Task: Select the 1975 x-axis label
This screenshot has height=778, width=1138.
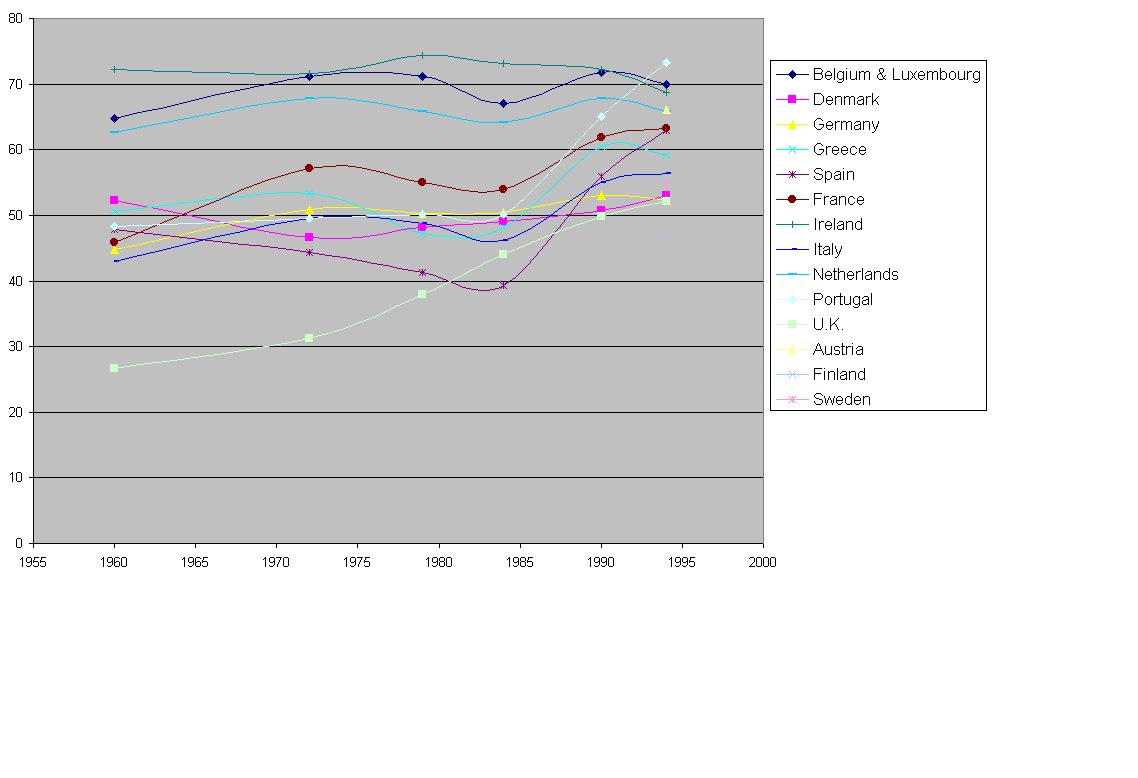Action: (x=357, y=562)
